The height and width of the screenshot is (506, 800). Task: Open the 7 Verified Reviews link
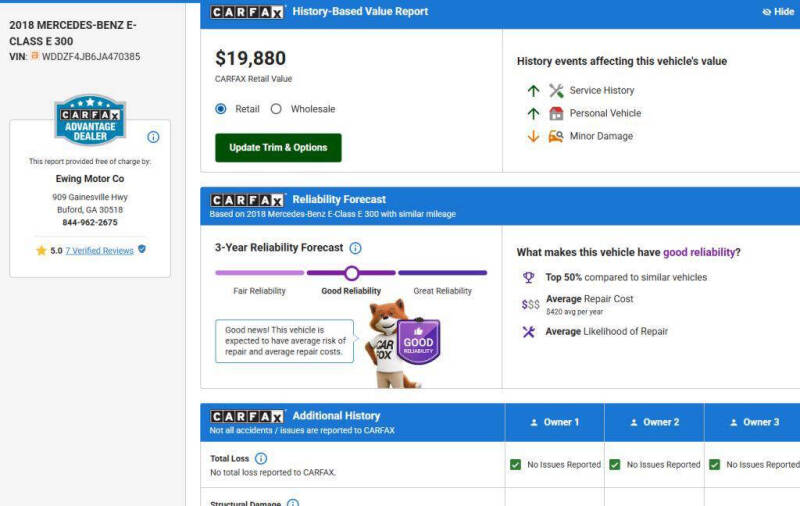click(x=99, y=250)
